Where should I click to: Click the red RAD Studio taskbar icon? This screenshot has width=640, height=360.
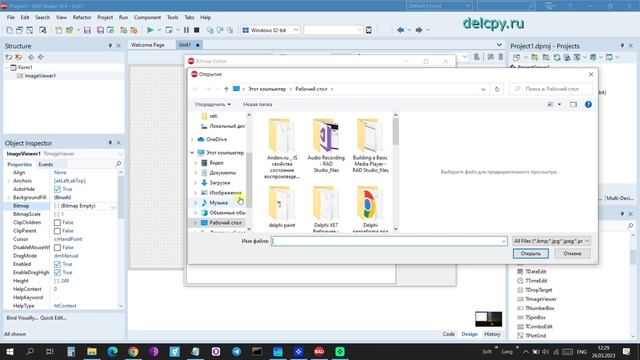[319, 351]
